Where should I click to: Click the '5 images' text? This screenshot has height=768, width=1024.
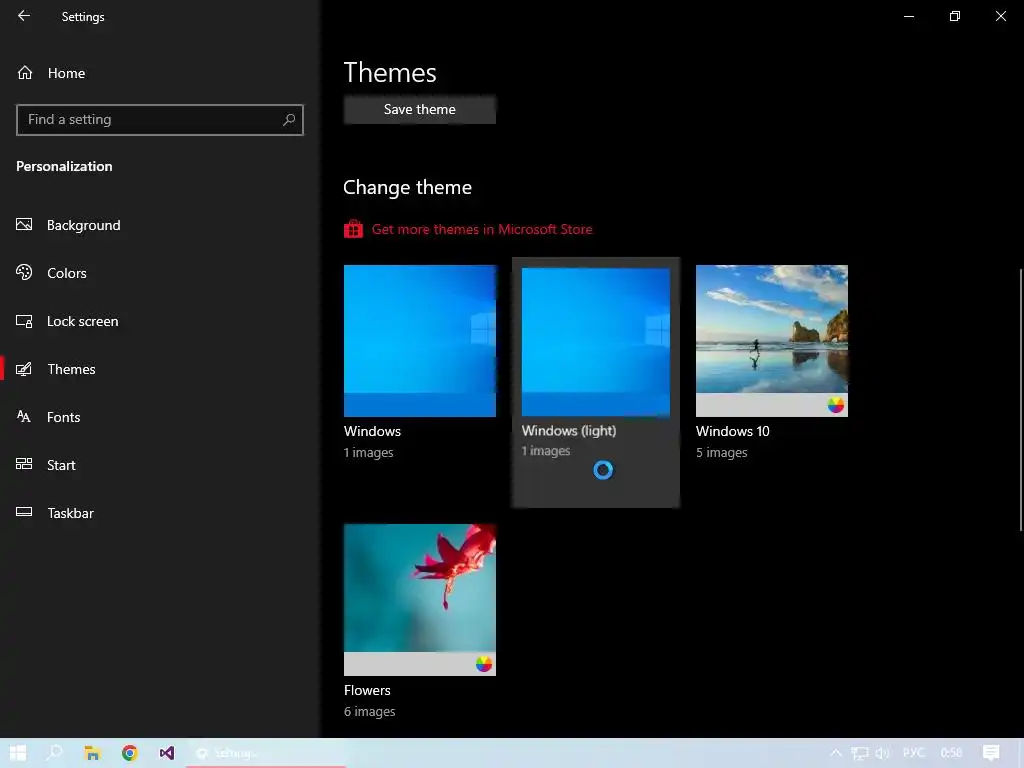pos(722,453)
